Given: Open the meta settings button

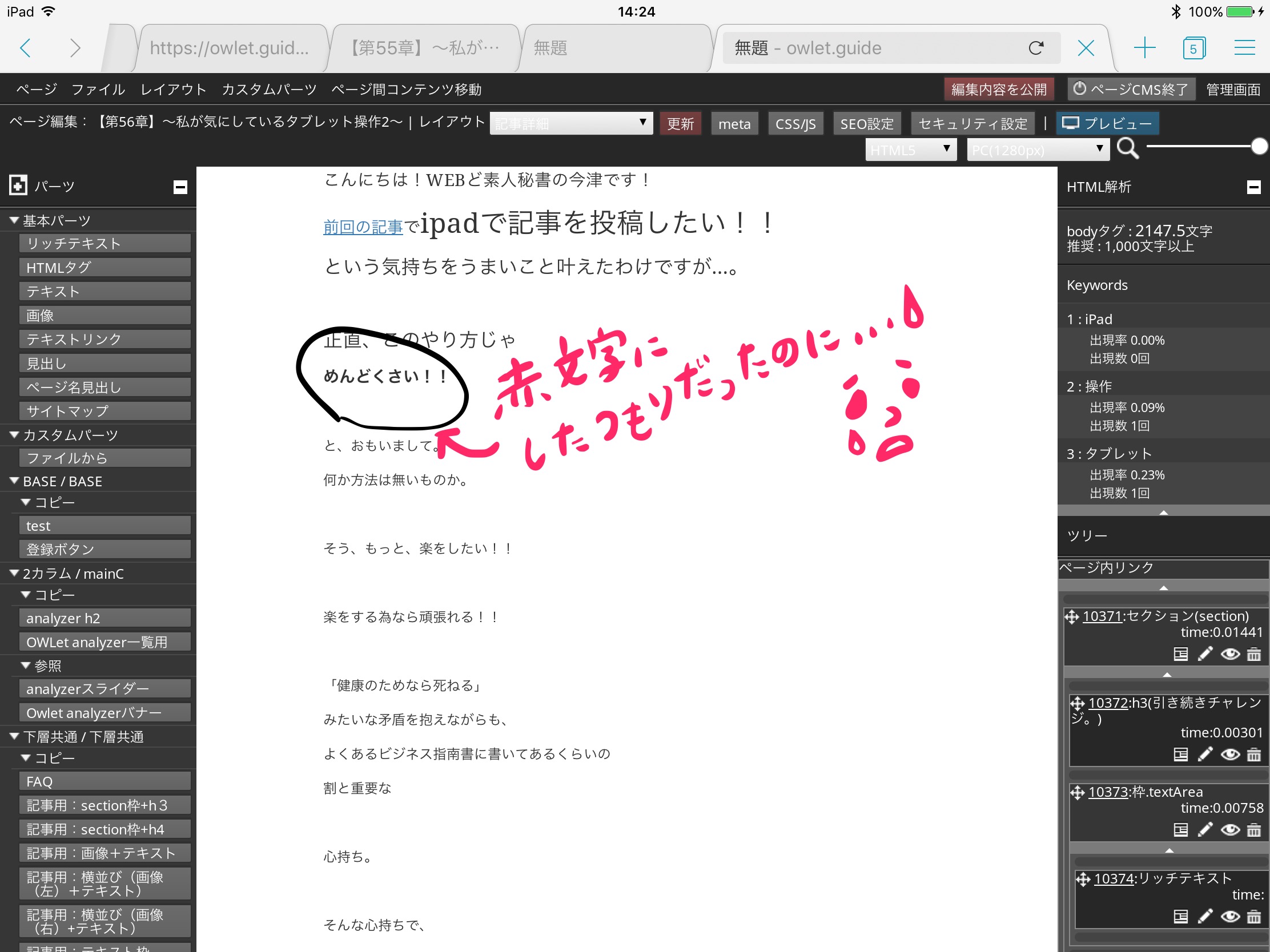Looking at the screenshot, I should pyautogui.click(x=734, y=123).
